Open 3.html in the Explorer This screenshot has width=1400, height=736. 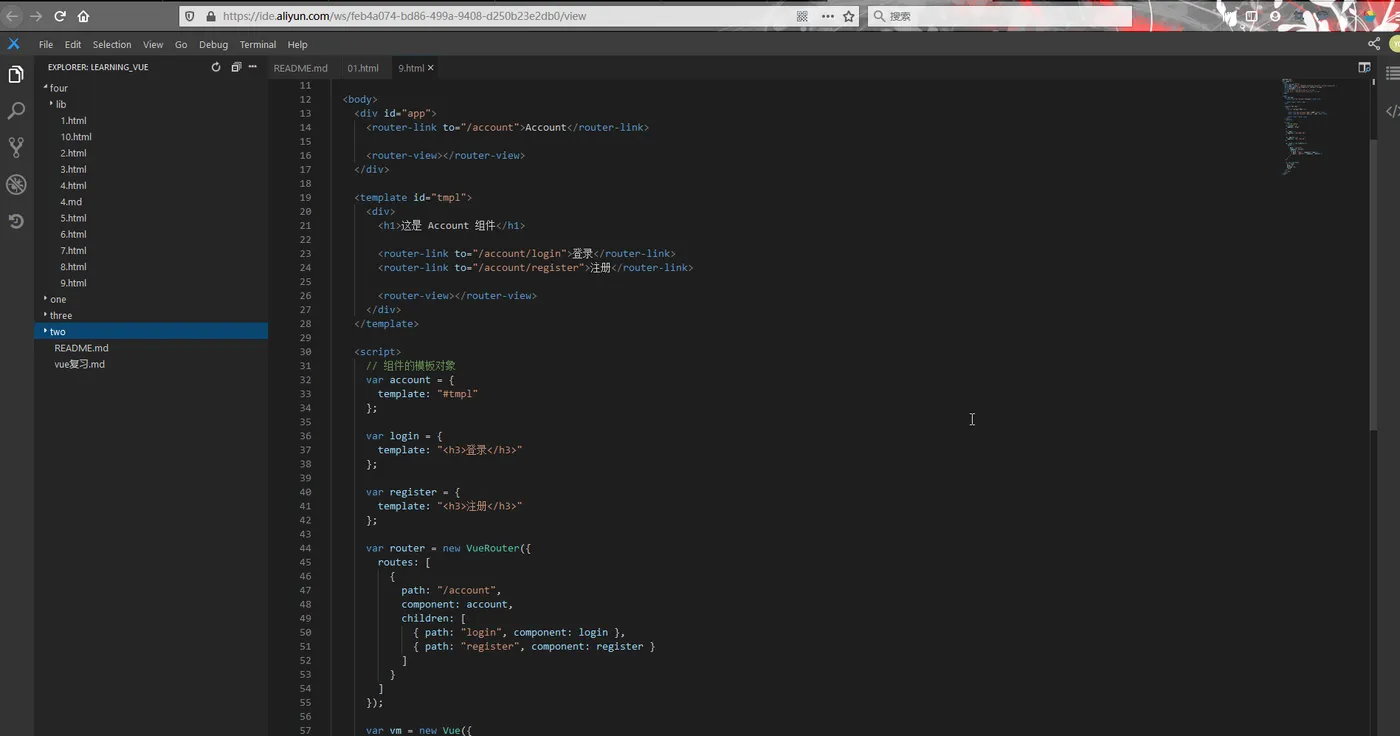(73, 169)
